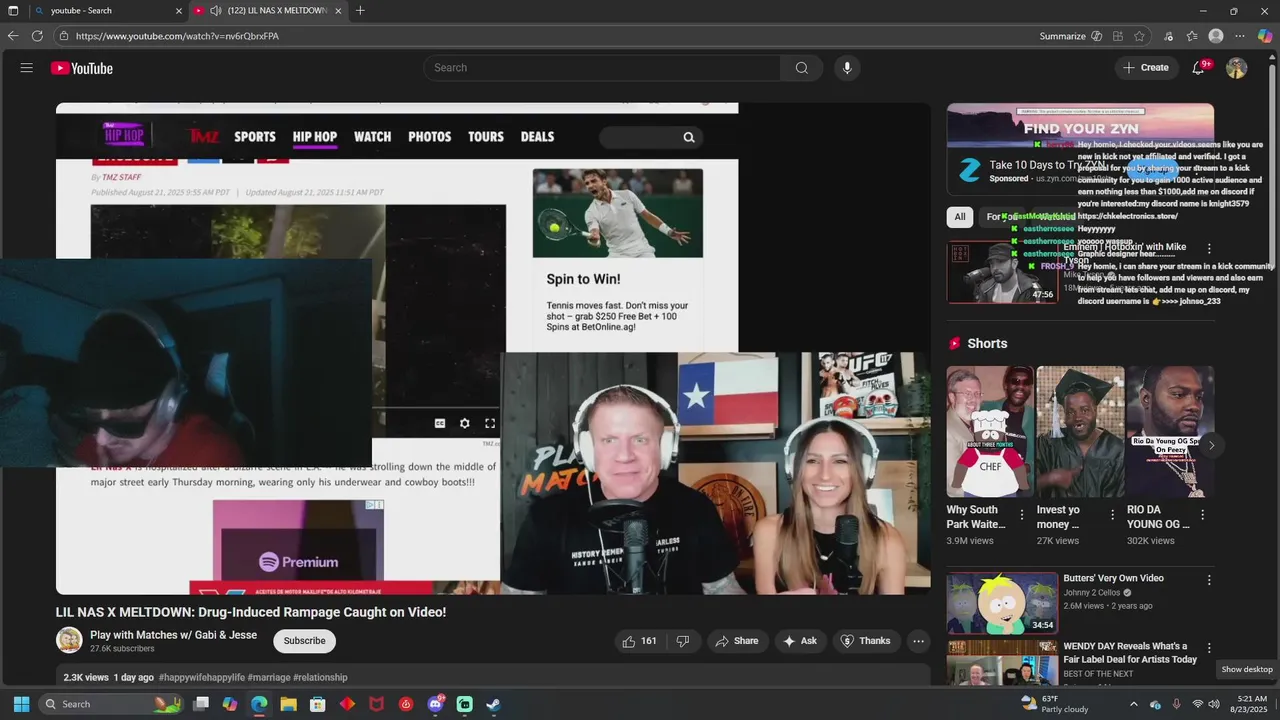Click Show desktop at taskbar corner
The width and height of the screenshot is (1280, 720).
(x=1277, y=704)
